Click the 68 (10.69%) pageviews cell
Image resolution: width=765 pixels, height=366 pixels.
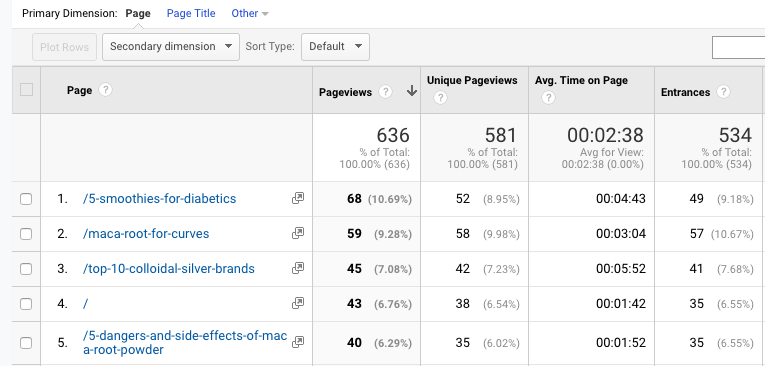[x=366, y=199]
